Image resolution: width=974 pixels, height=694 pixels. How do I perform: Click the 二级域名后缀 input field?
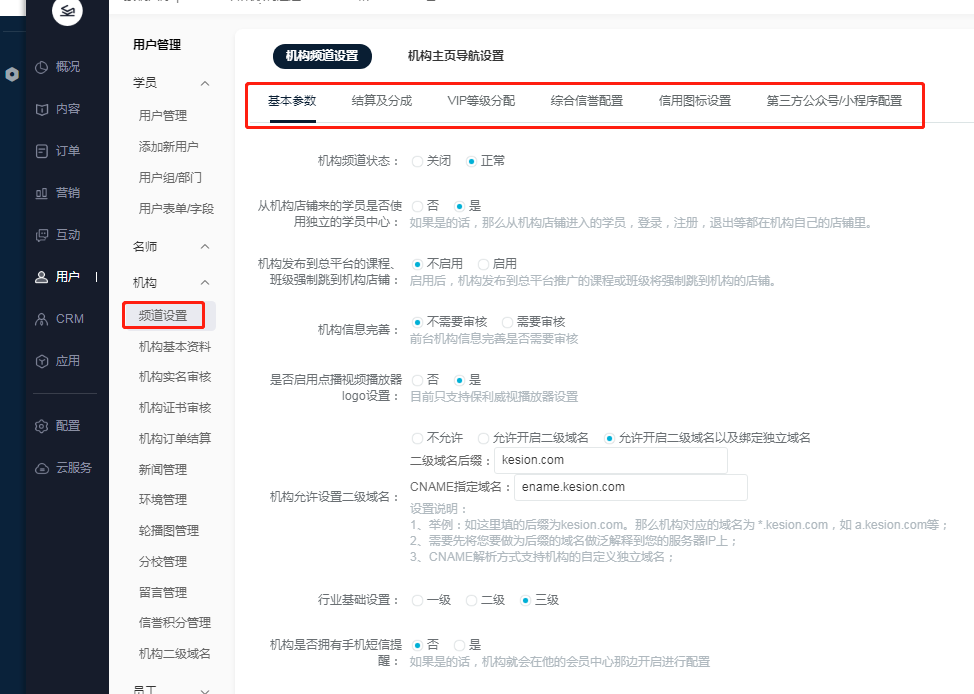[610, 461]
